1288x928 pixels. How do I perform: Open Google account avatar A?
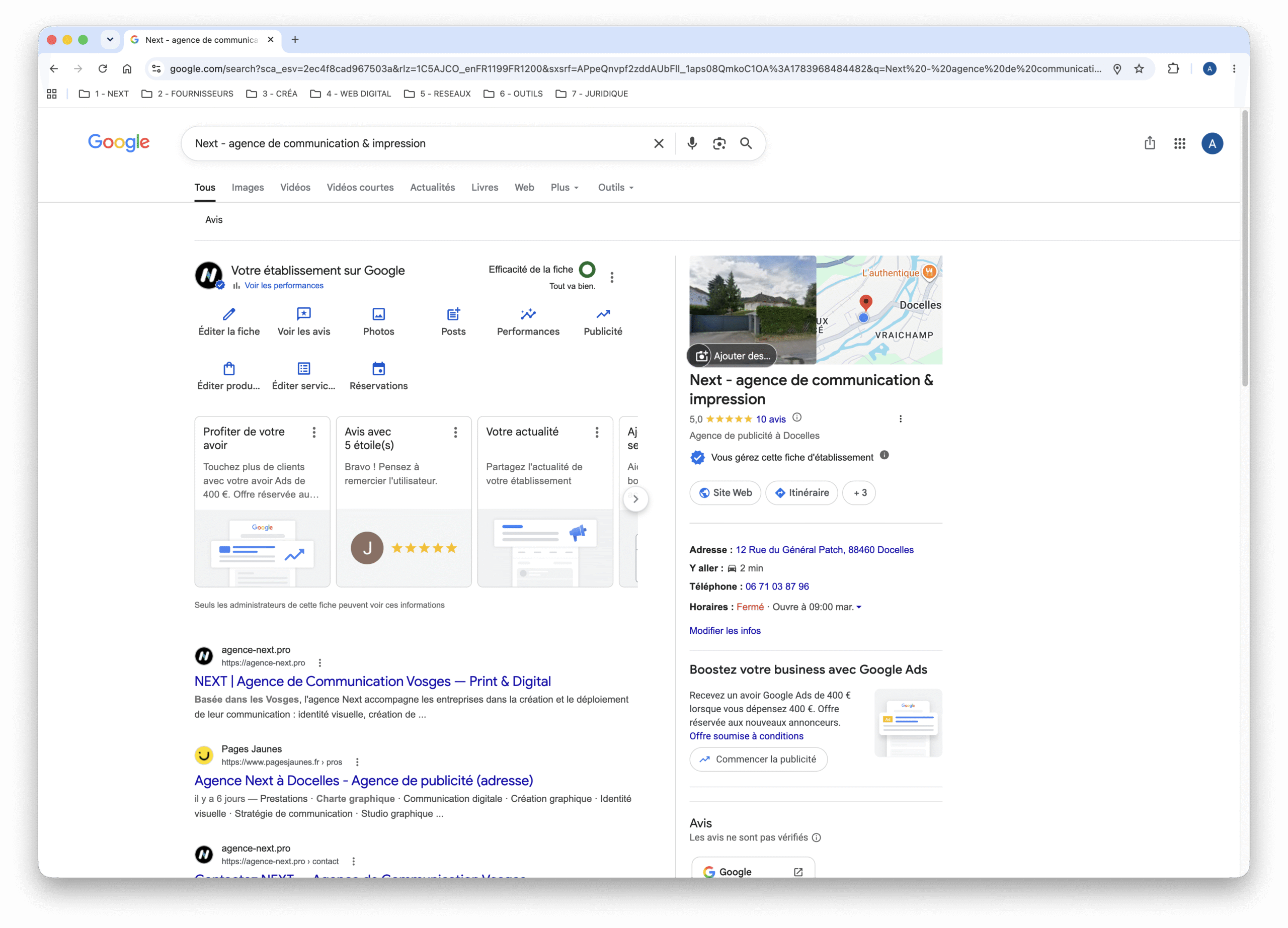pos(1212,143)
